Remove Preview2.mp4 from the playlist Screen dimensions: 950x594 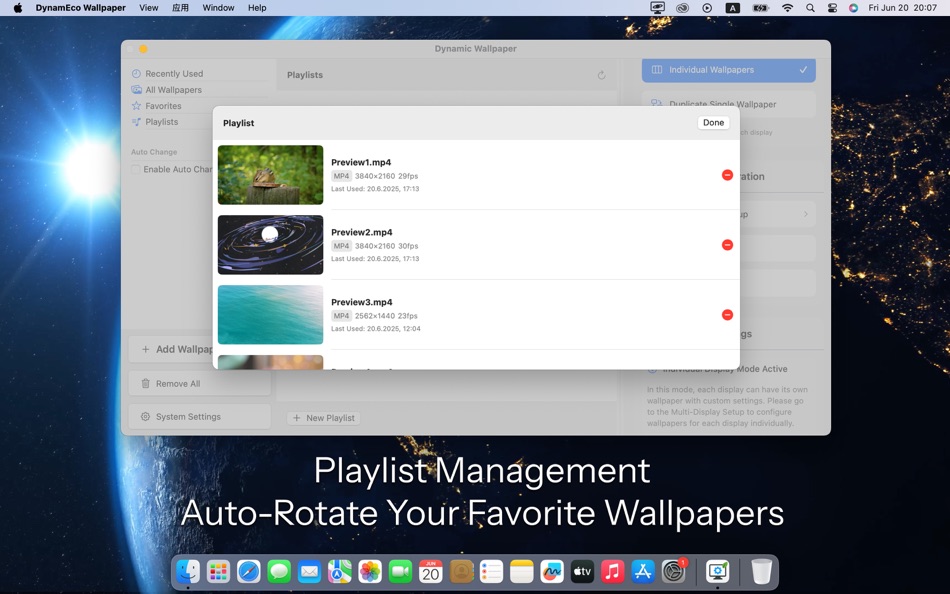coord(727,245)
